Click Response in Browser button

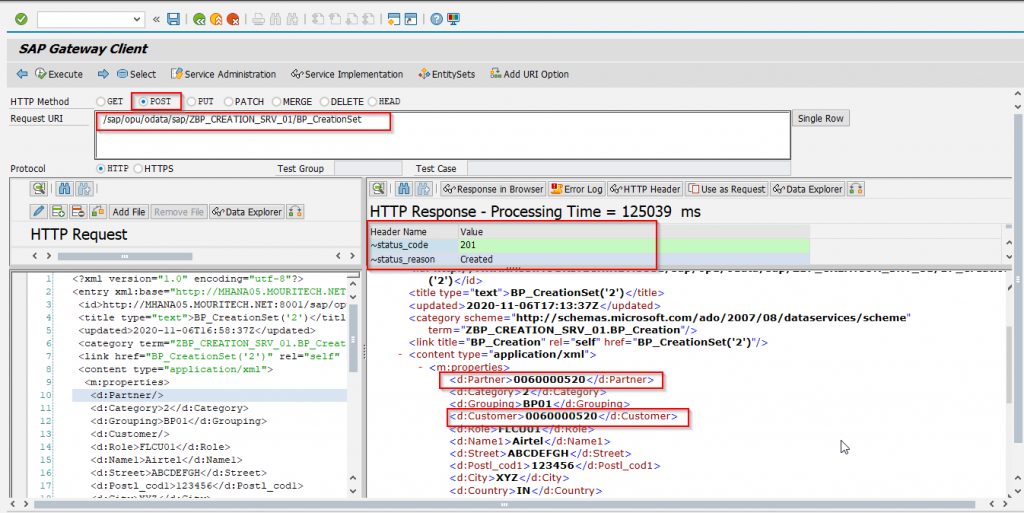coord(493,189)
